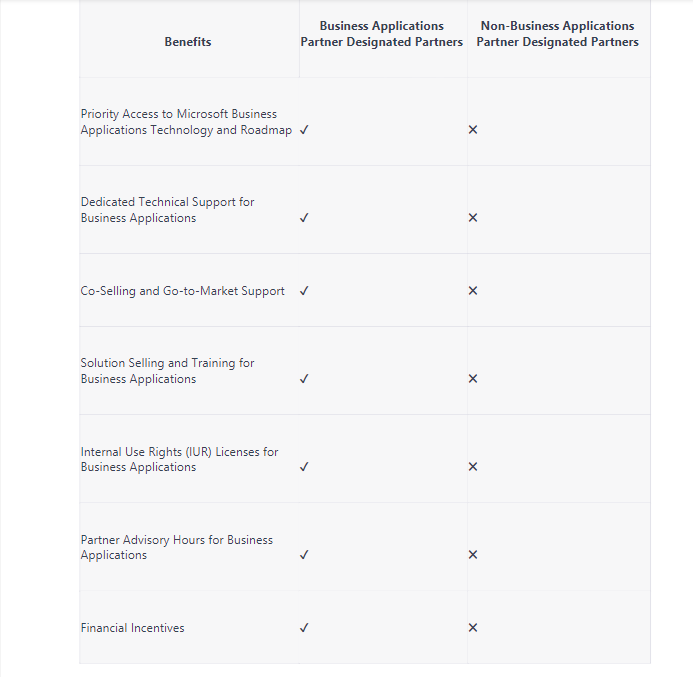Click the checkmark for Dedicated Technical Support
This screenshot has height=677, width=693.
[304, 218]
